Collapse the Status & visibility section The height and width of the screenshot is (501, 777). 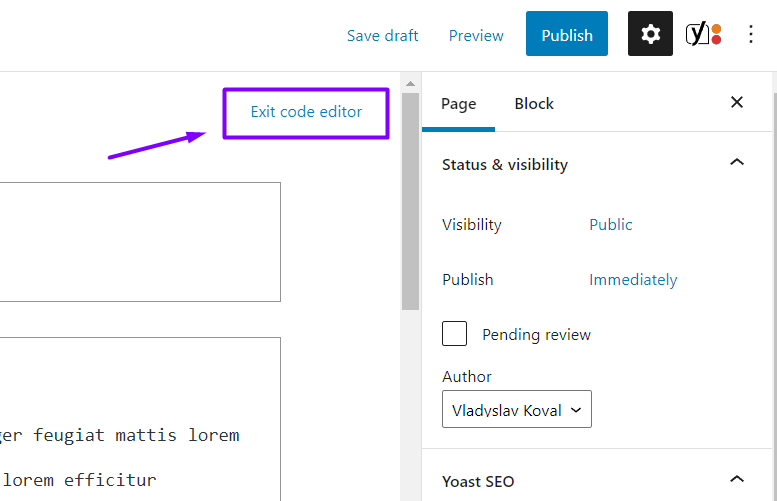(x=737, y=163)
